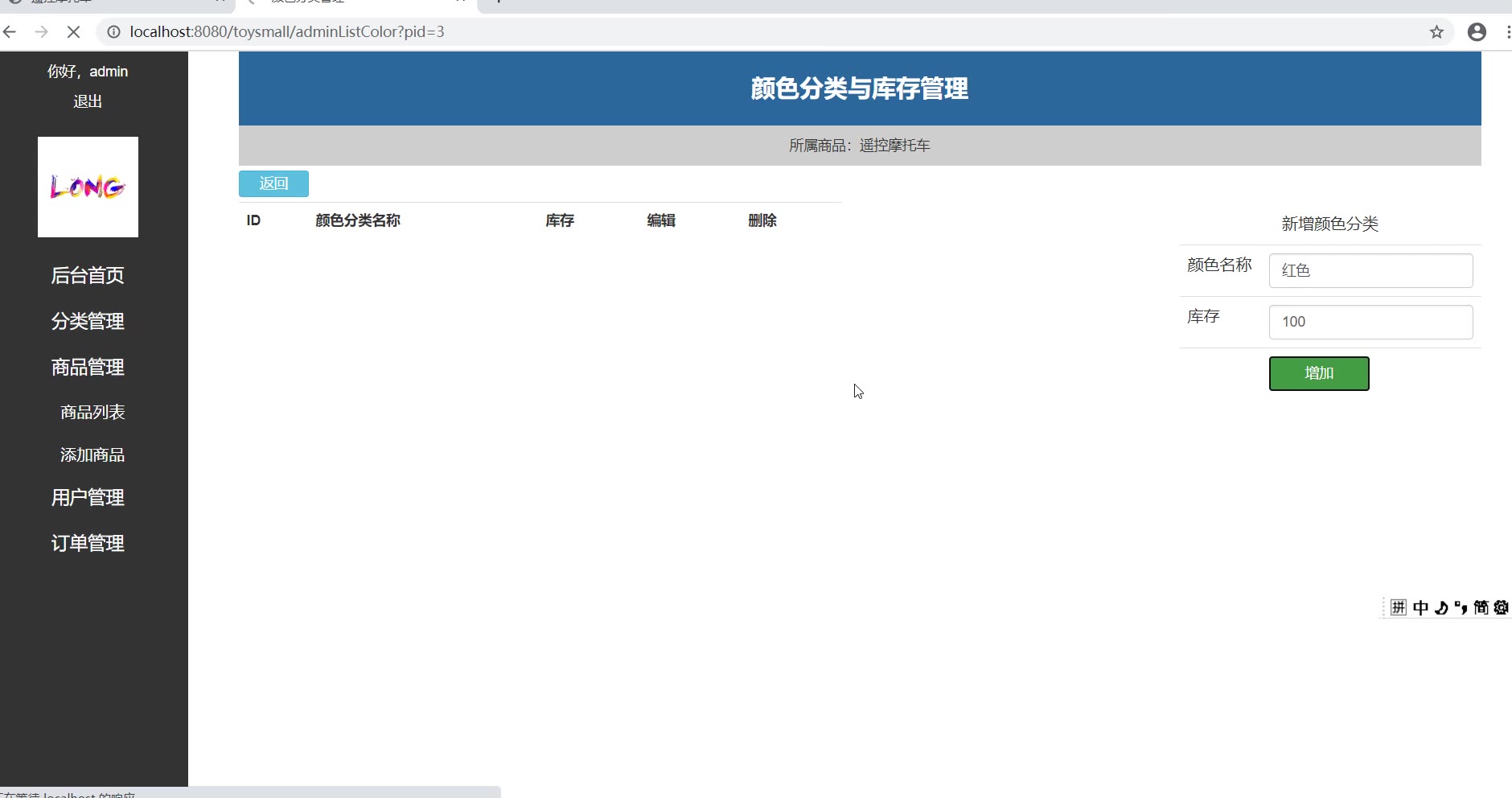
Task: Open 添加商品 submenu item
Action: [92, 455]
